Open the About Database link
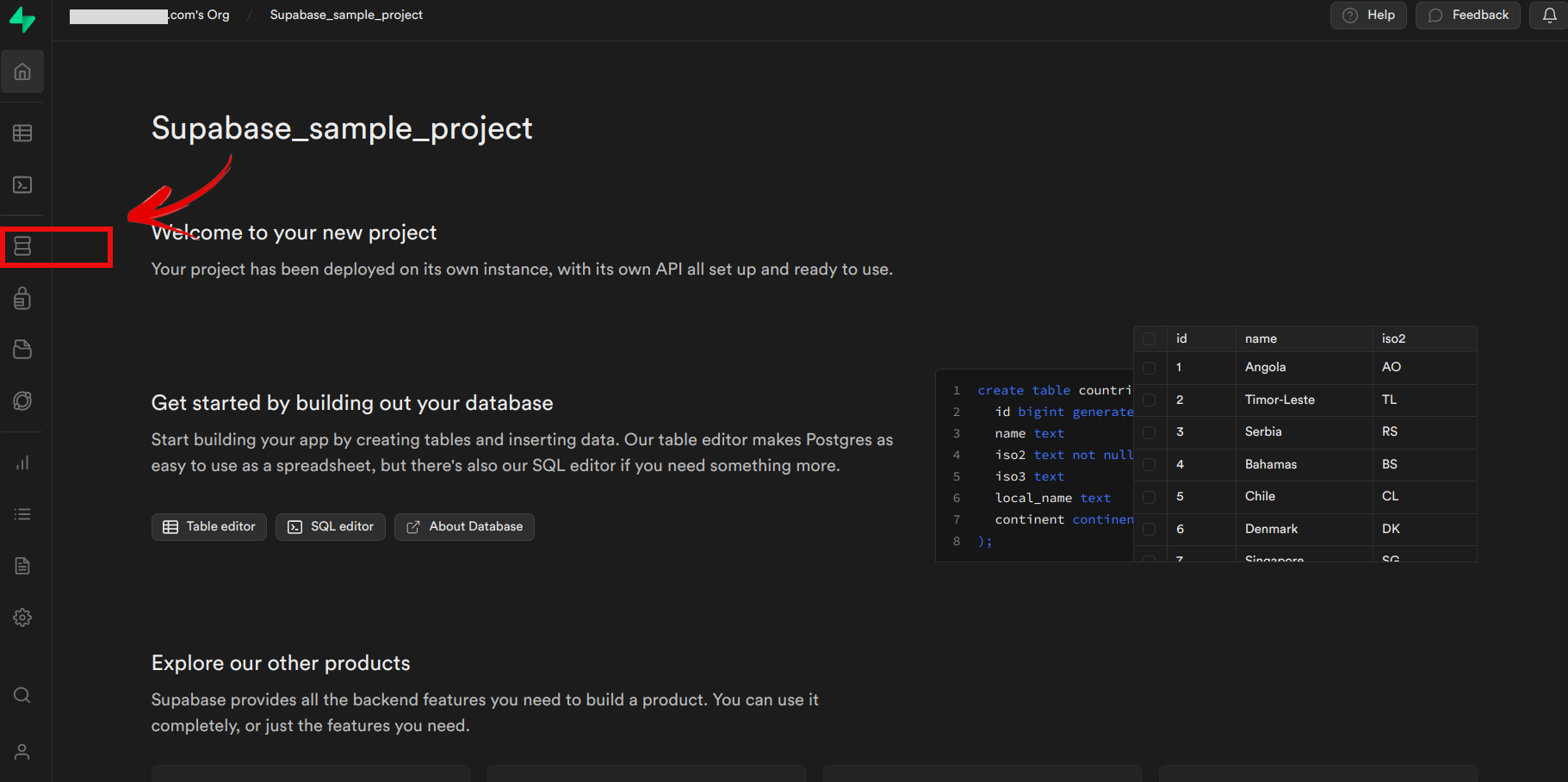Screen dimensions: 1568x782 coord(464,527)
